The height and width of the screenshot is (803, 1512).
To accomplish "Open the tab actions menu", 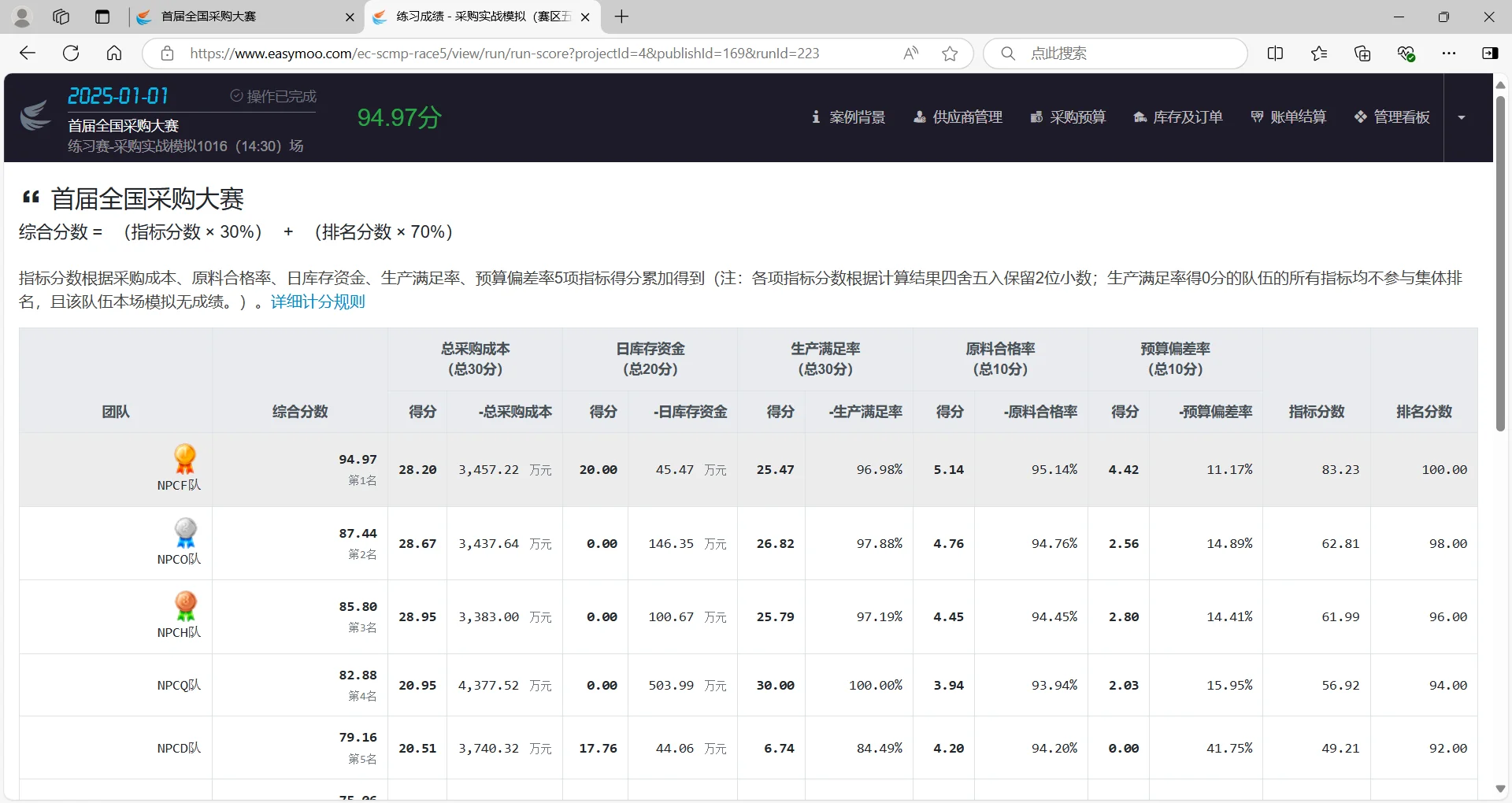I will (102, 17).
